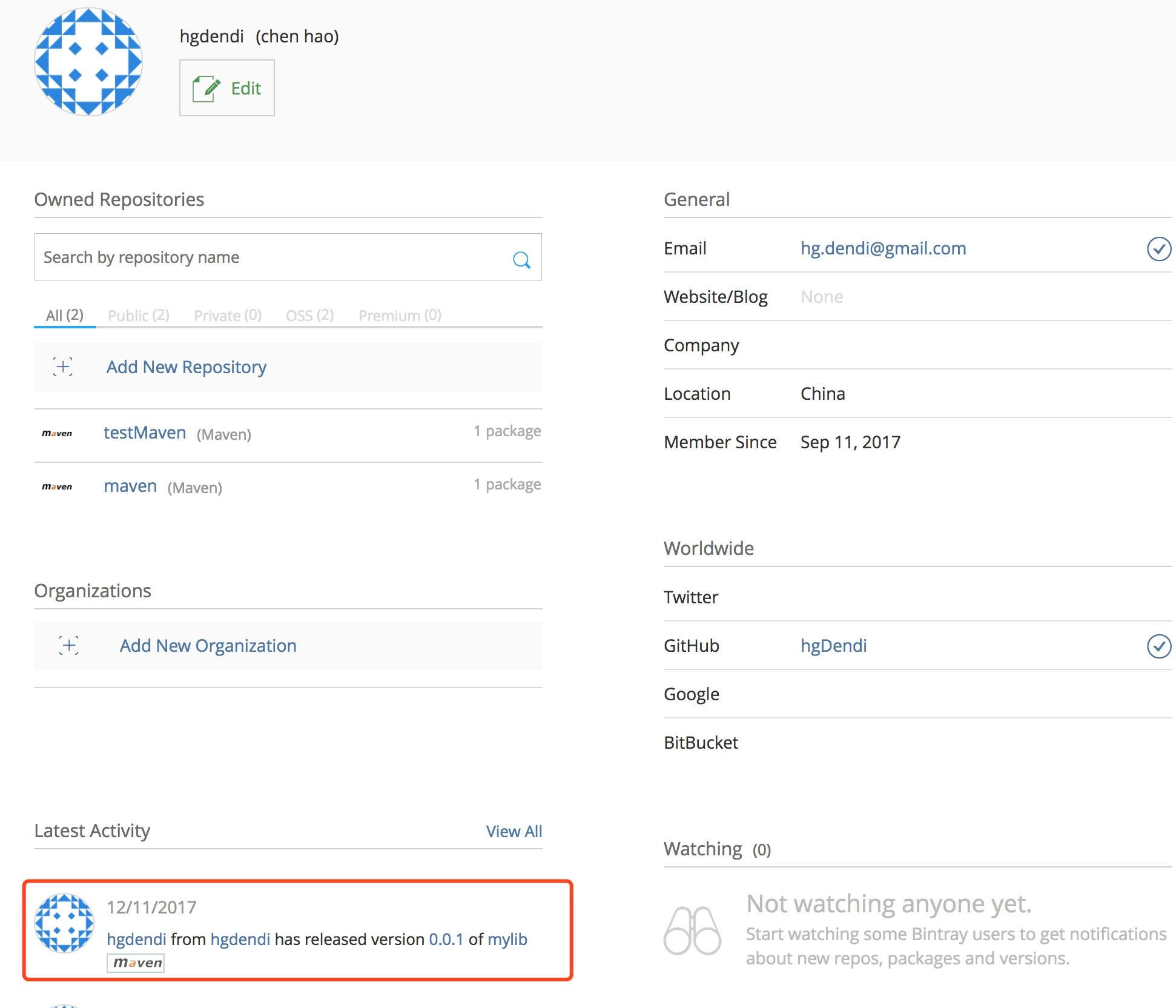Click the plus icon for new organization
This screenshot has width=1176, height=1008.
[x=68, y=646]
